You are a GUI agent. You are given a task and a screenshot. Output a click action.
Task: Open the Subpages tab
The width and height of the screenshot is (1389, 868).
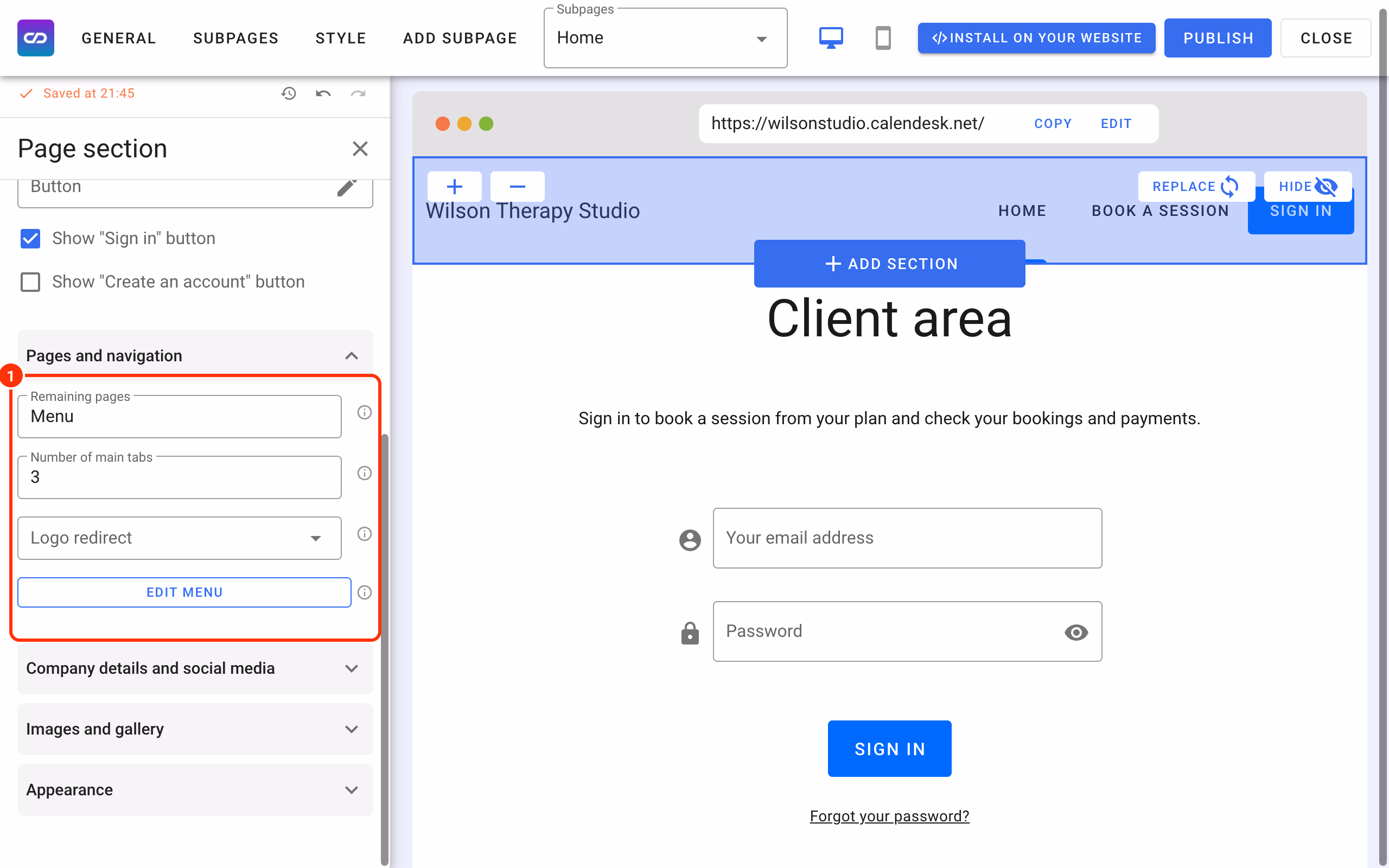tap(236, 38)
